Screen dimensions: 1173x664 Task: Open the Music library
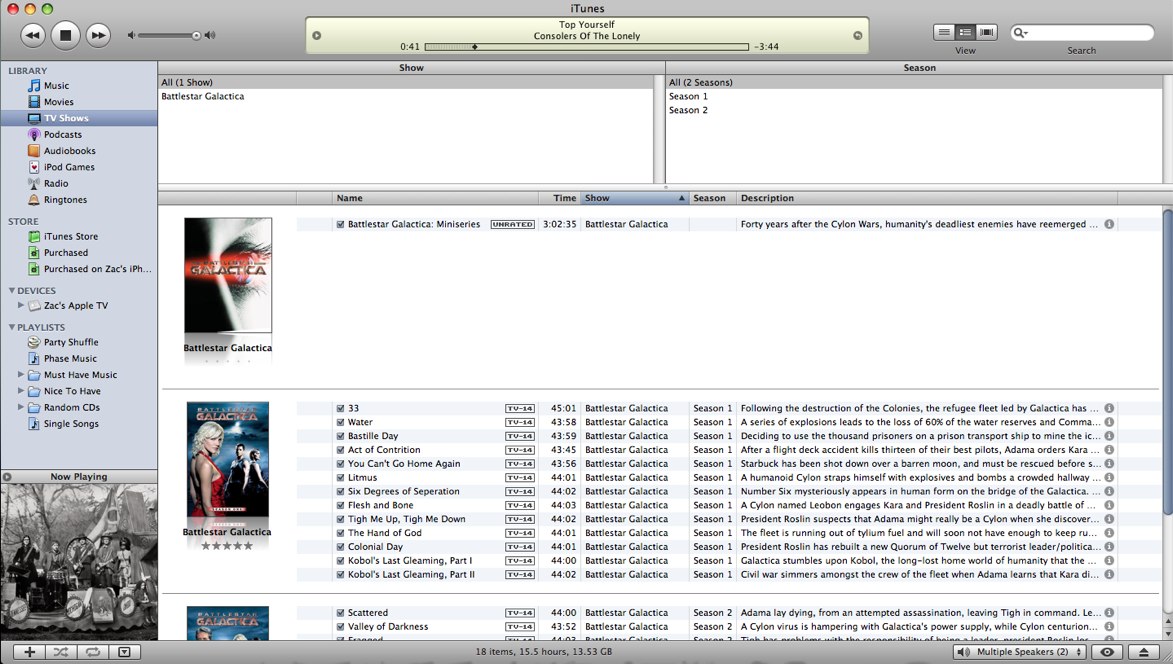(x=56, y=86)
